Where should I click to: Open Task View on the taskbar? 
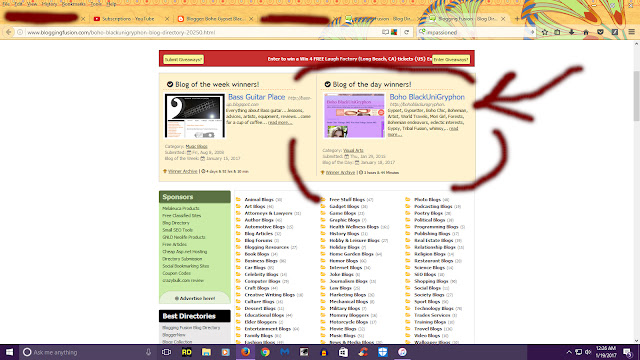pyautogui.click(x=167, y=352)
